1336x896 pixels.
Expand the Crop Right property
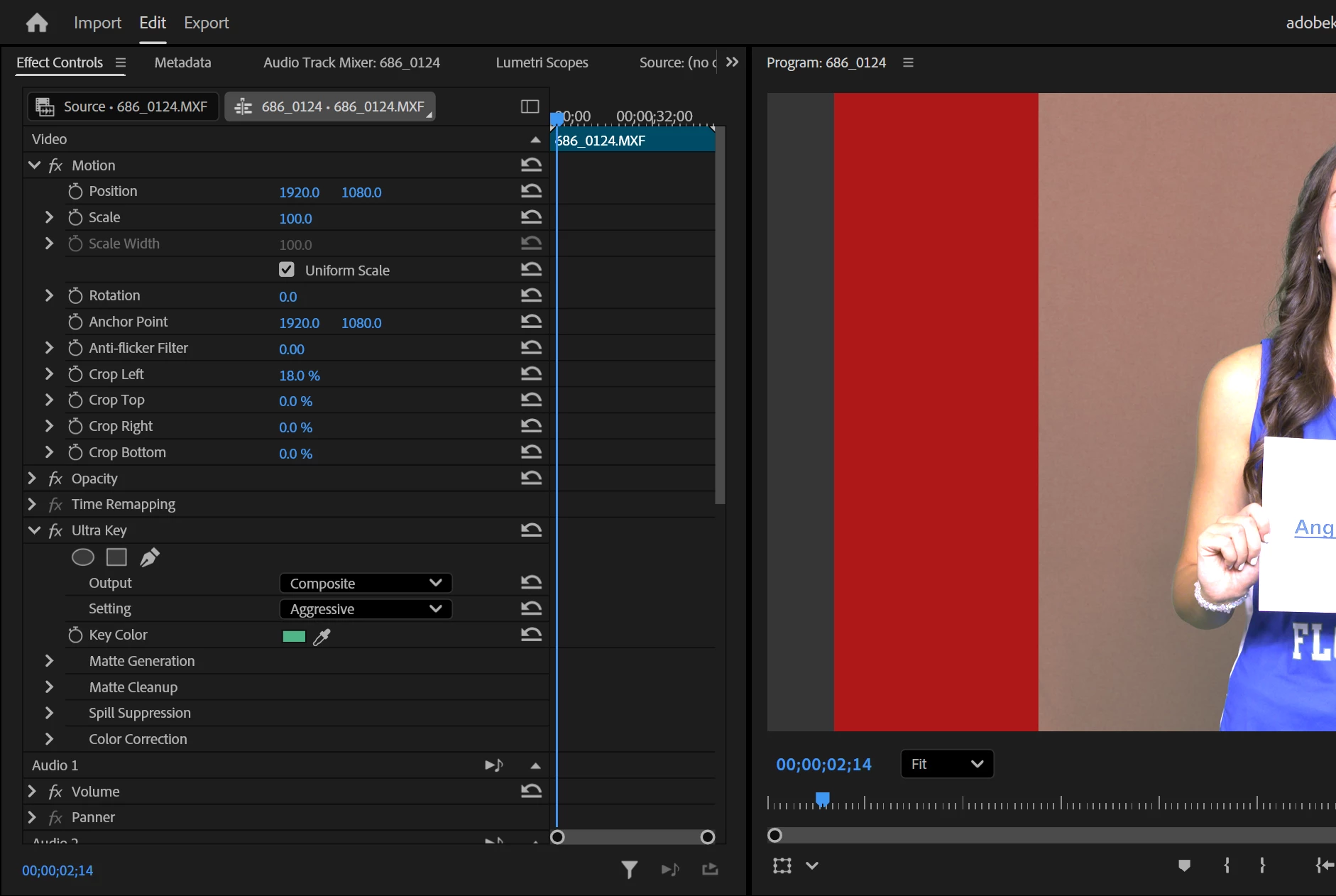pos(49,426)
